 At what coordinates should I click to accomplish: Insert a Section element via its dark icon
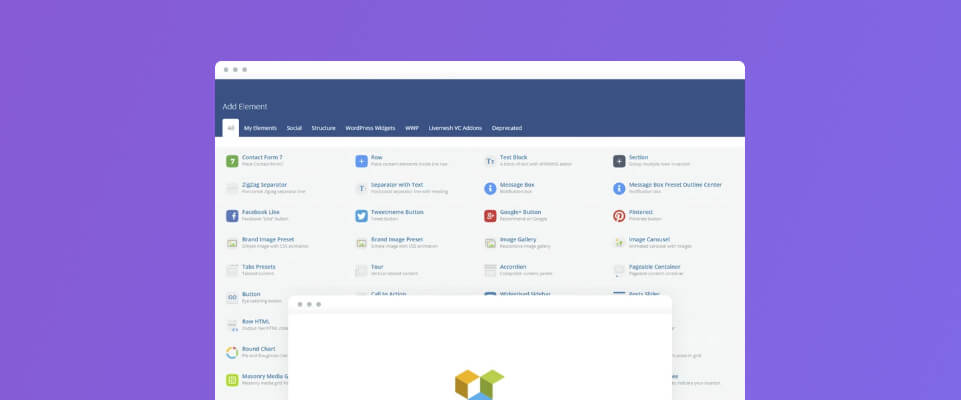coord(619,161)
